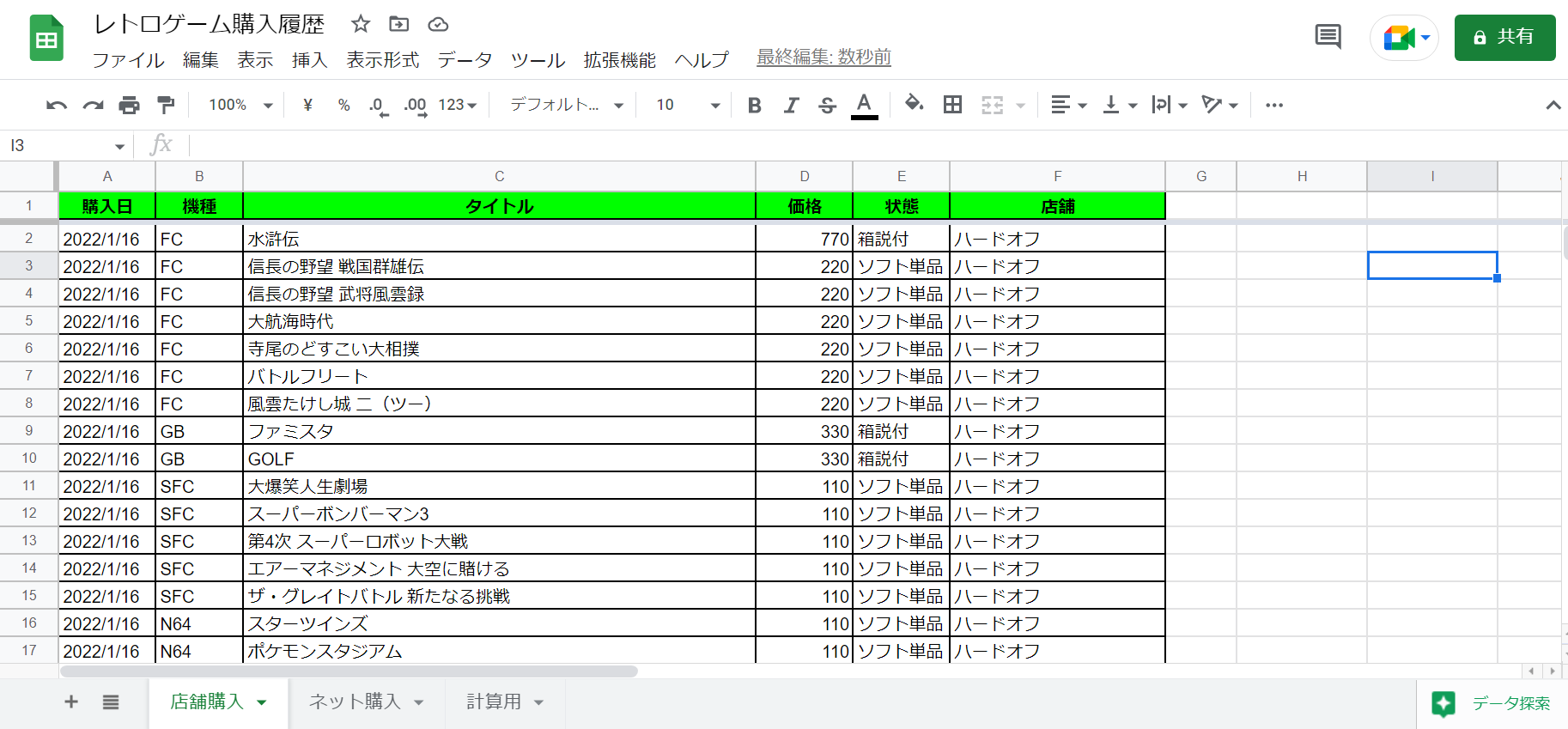The image size is (1568, 729).
Task: Open the ファイル menu
Action: [128, 60]
